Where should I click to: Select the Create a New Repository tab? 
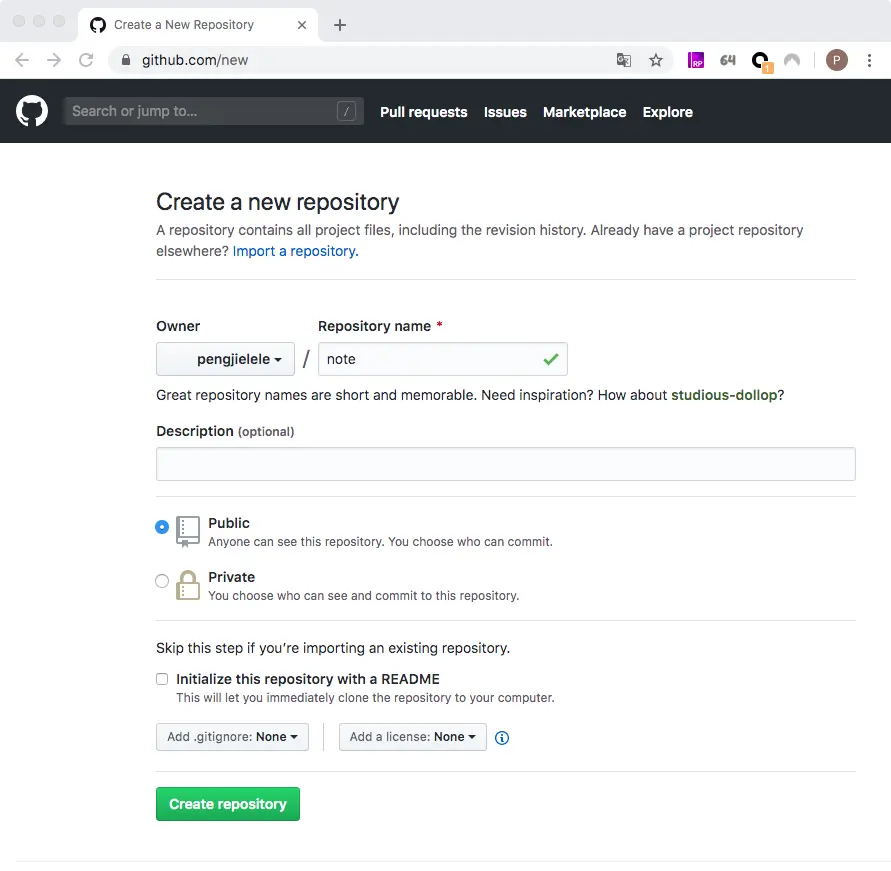[198, 25]
